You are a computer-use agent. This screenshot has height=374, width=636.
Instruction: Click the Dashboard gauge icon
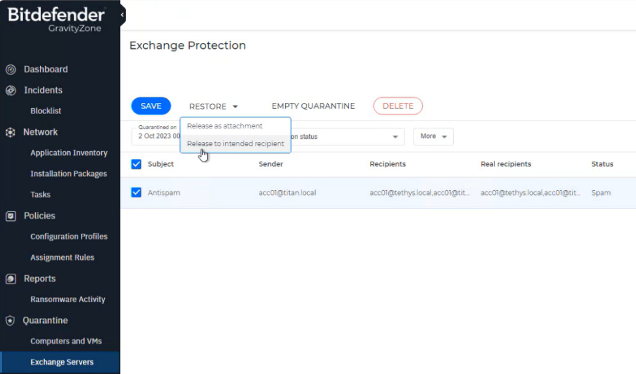[11, 69]
